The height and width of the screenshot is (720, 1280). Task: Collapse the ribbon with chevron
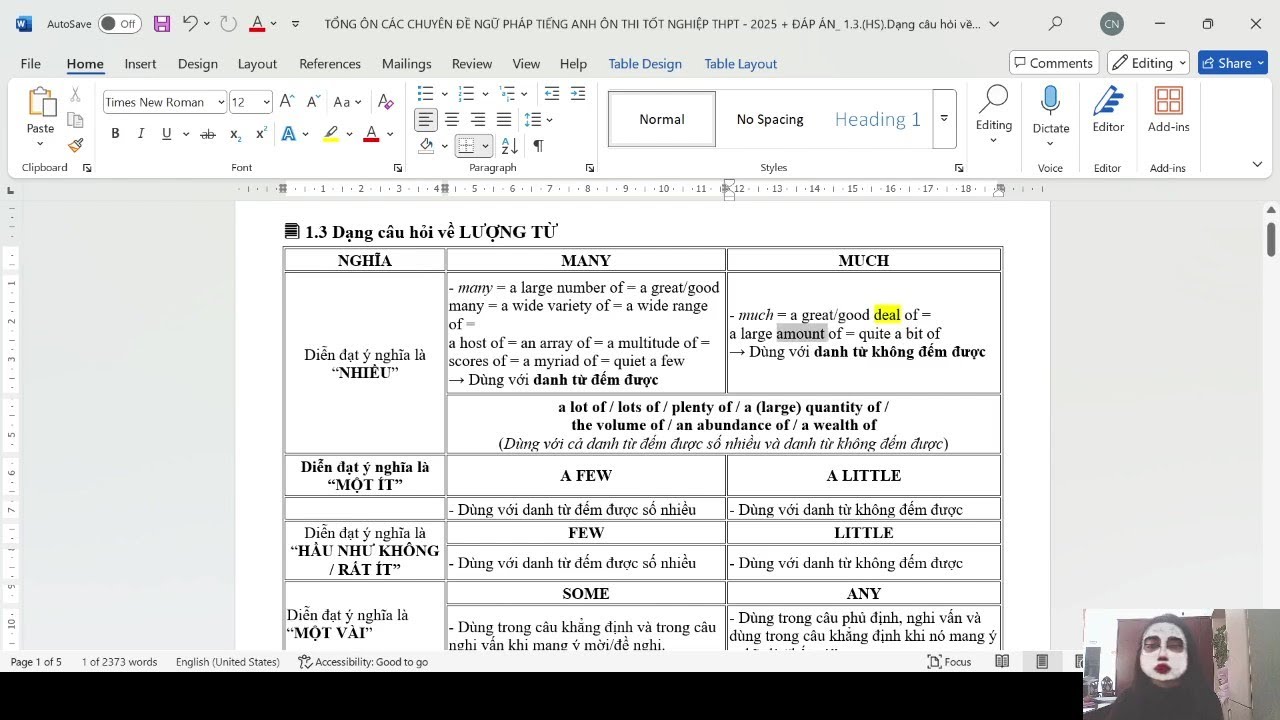click(x=1257, y=164)
